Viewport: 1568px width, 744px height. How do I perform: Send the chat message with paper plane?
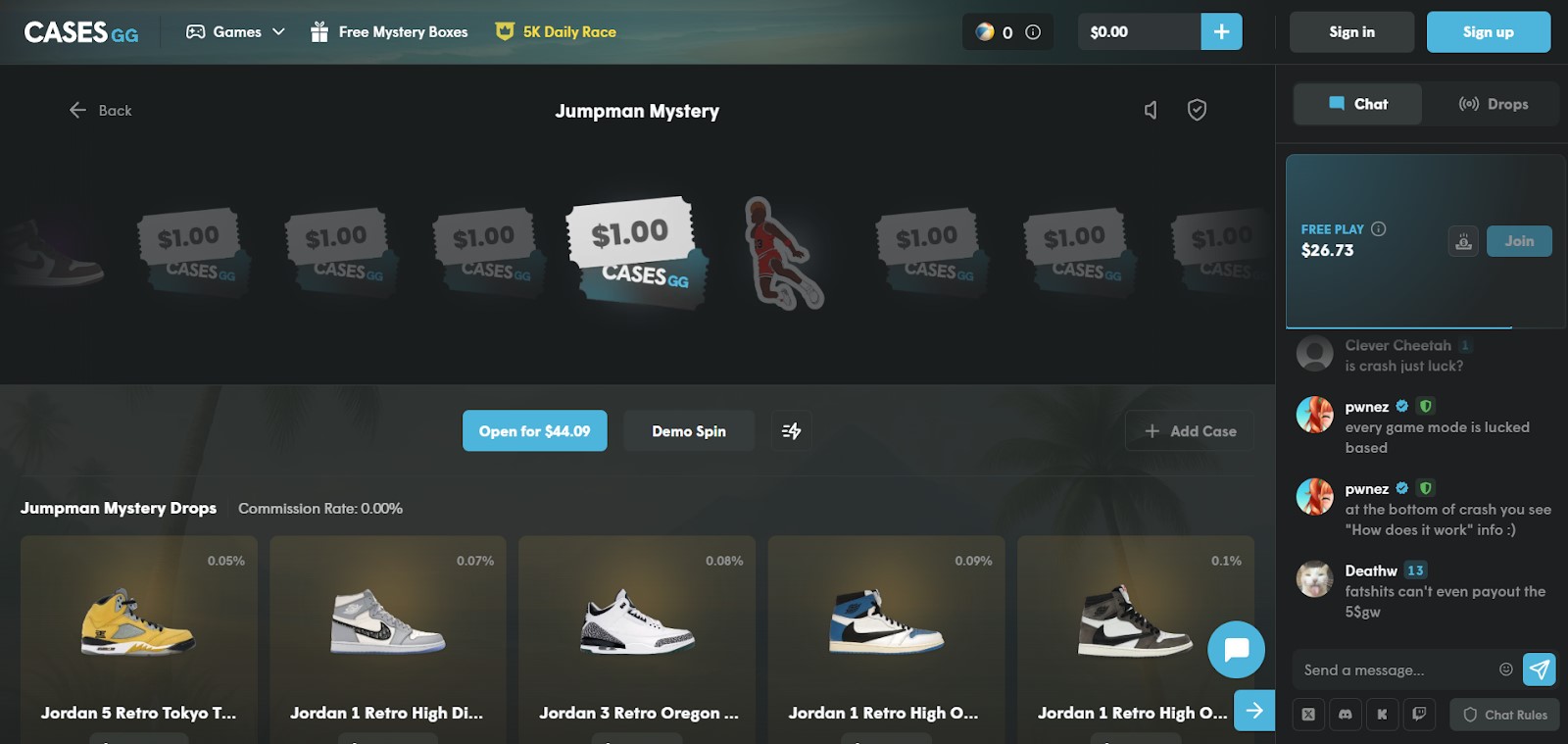(x=1540, y=670)
